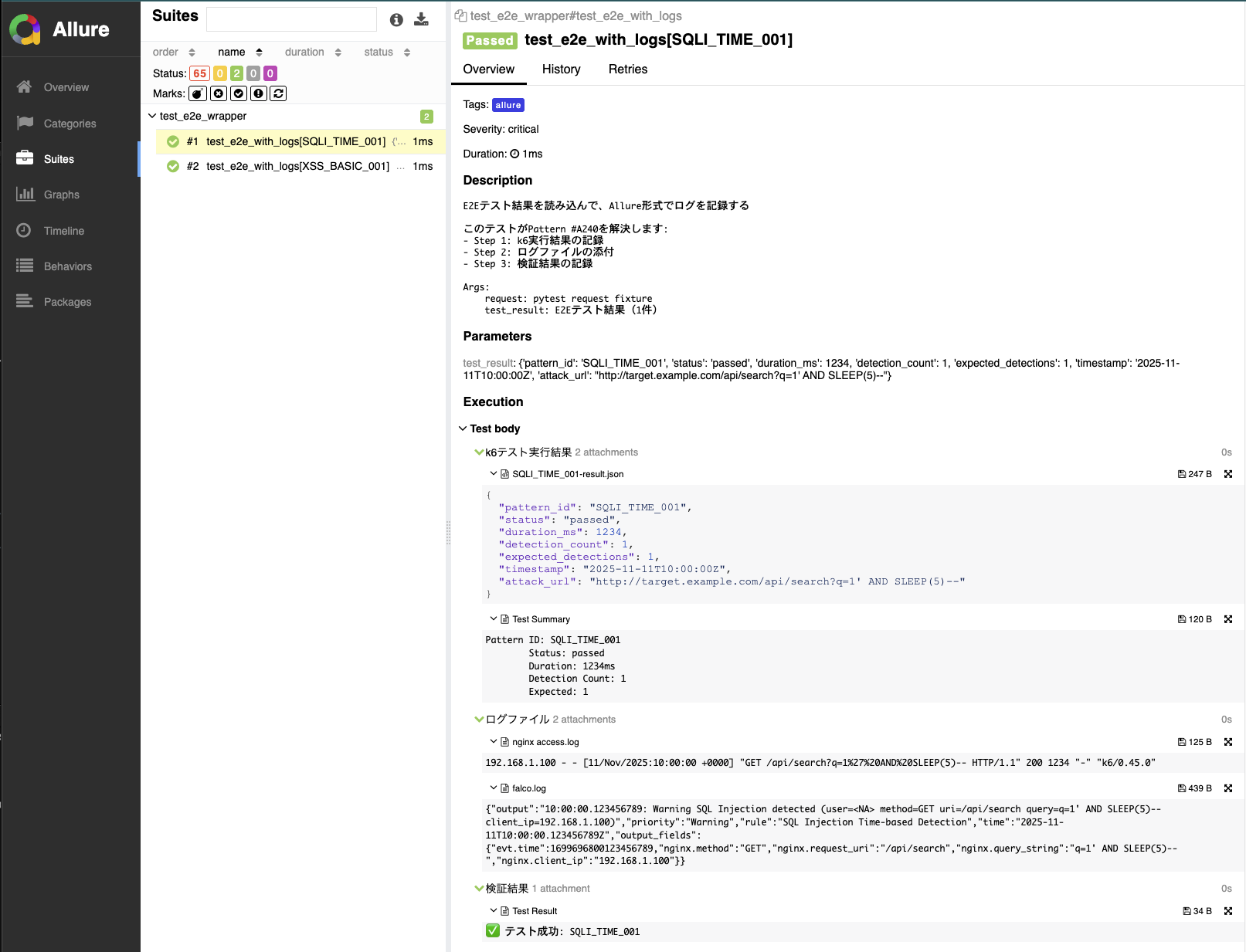Switch to the Retries tab
The image size is (1246, 952).
[x=627, y=69]
